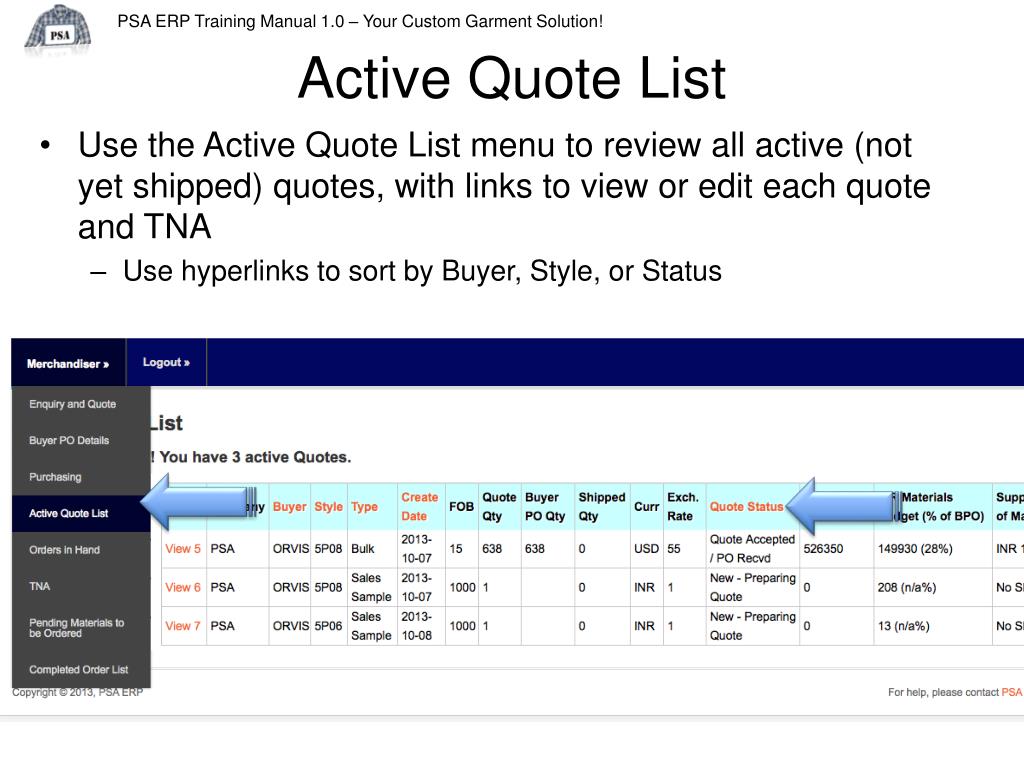Open the Merchandiser menu
Screen dimensions: 1024x768
coord(68,364)
